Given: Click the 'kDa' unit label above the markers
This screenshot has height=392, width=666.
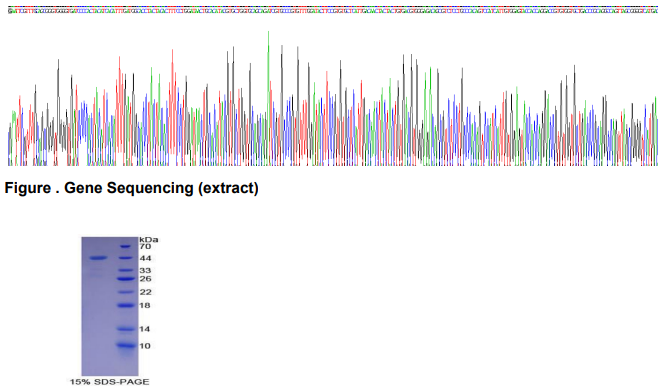Looking at the screenshot, I should tap(149, 240).
